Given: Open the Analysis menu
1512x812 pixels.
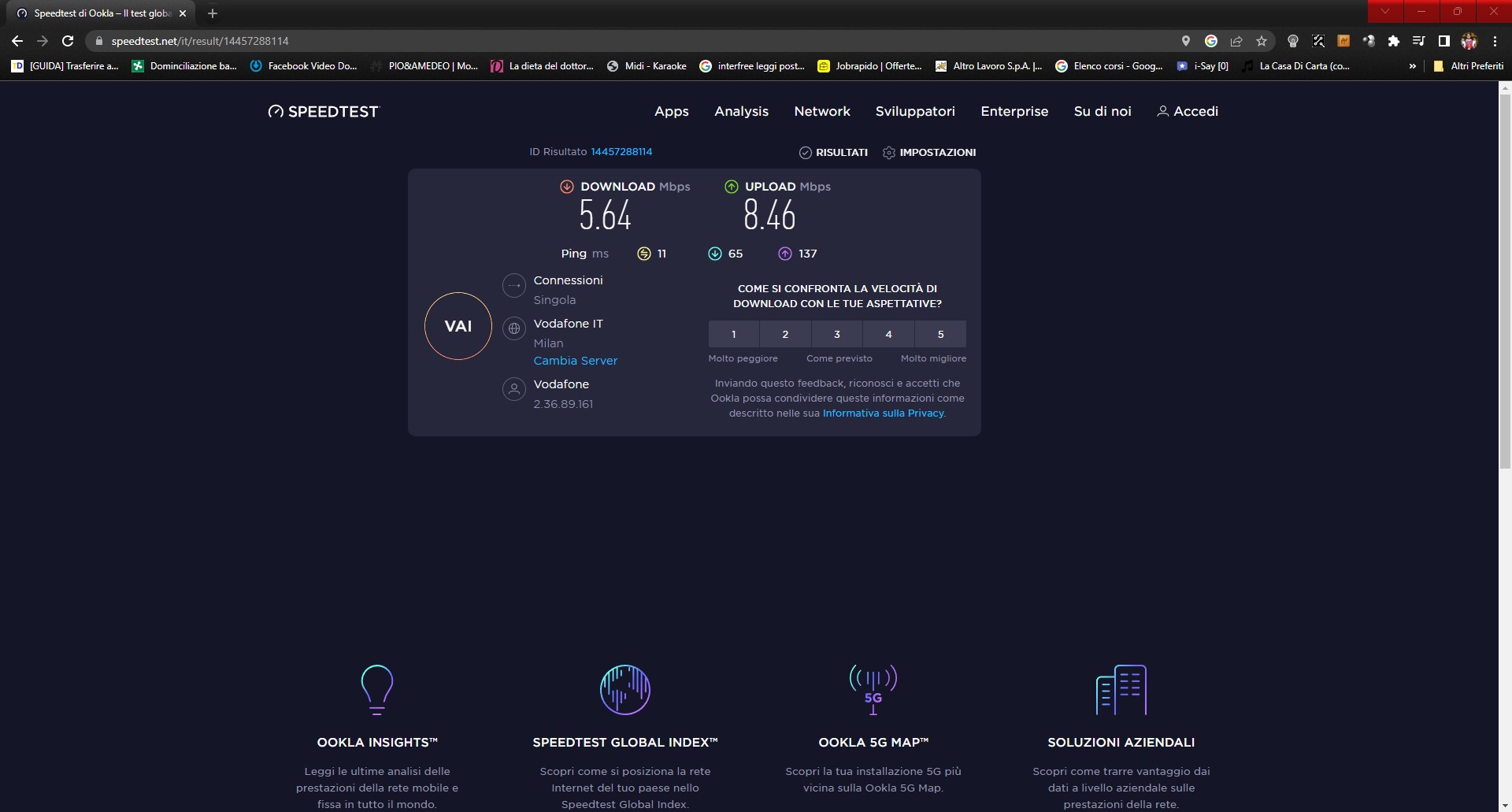Looking at the screenshot, I should pyautogui.click(x=741, y=112).
